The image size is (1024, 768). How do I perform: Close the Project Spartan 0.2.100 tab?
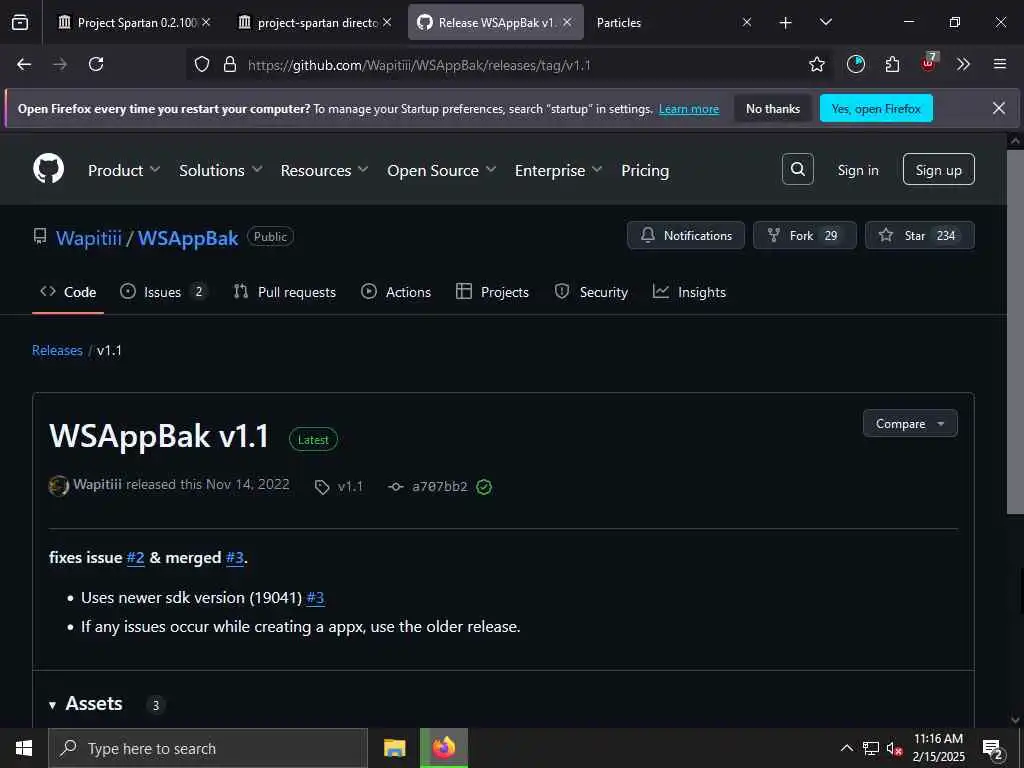pos(206,22)
